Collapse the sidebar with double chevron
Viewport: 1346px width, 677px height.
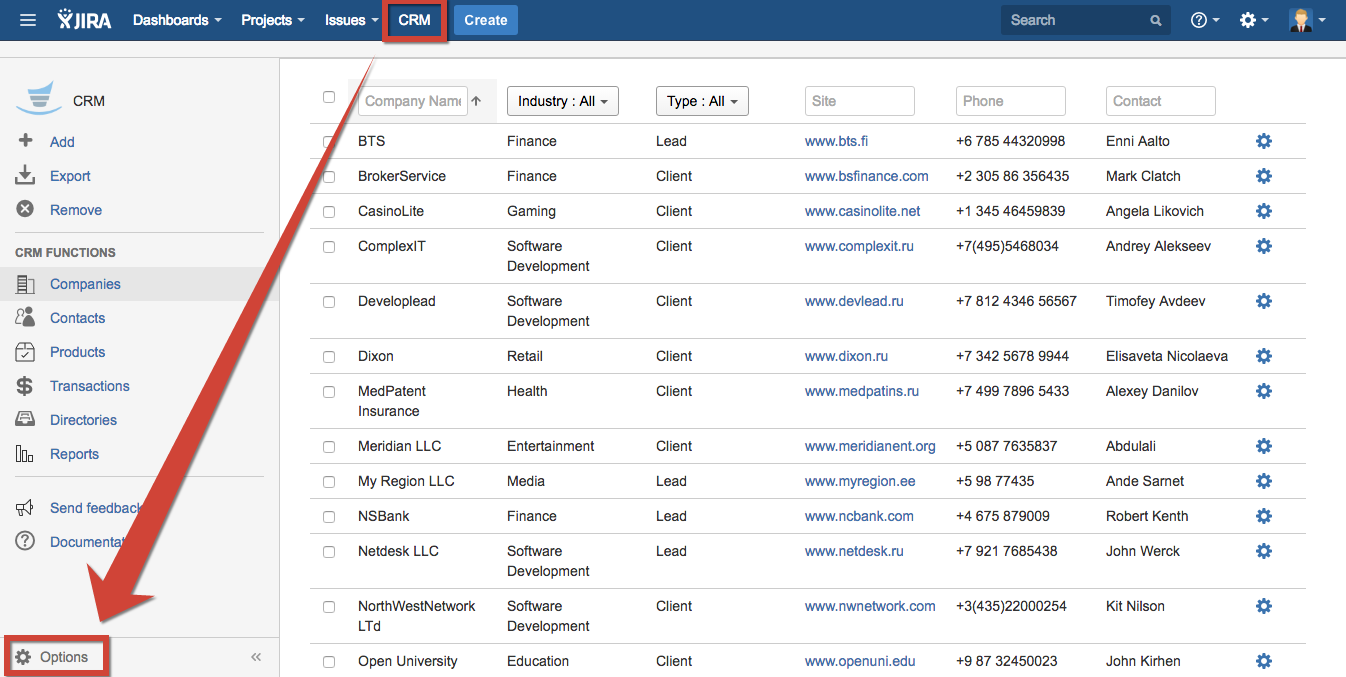pos(256,657)
